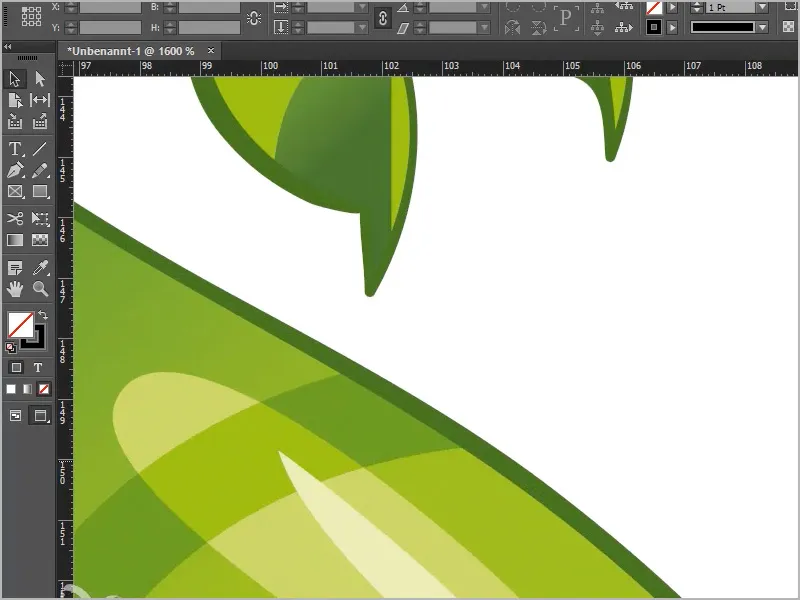Reset to default fill and stroke

(x=11, y=348)
